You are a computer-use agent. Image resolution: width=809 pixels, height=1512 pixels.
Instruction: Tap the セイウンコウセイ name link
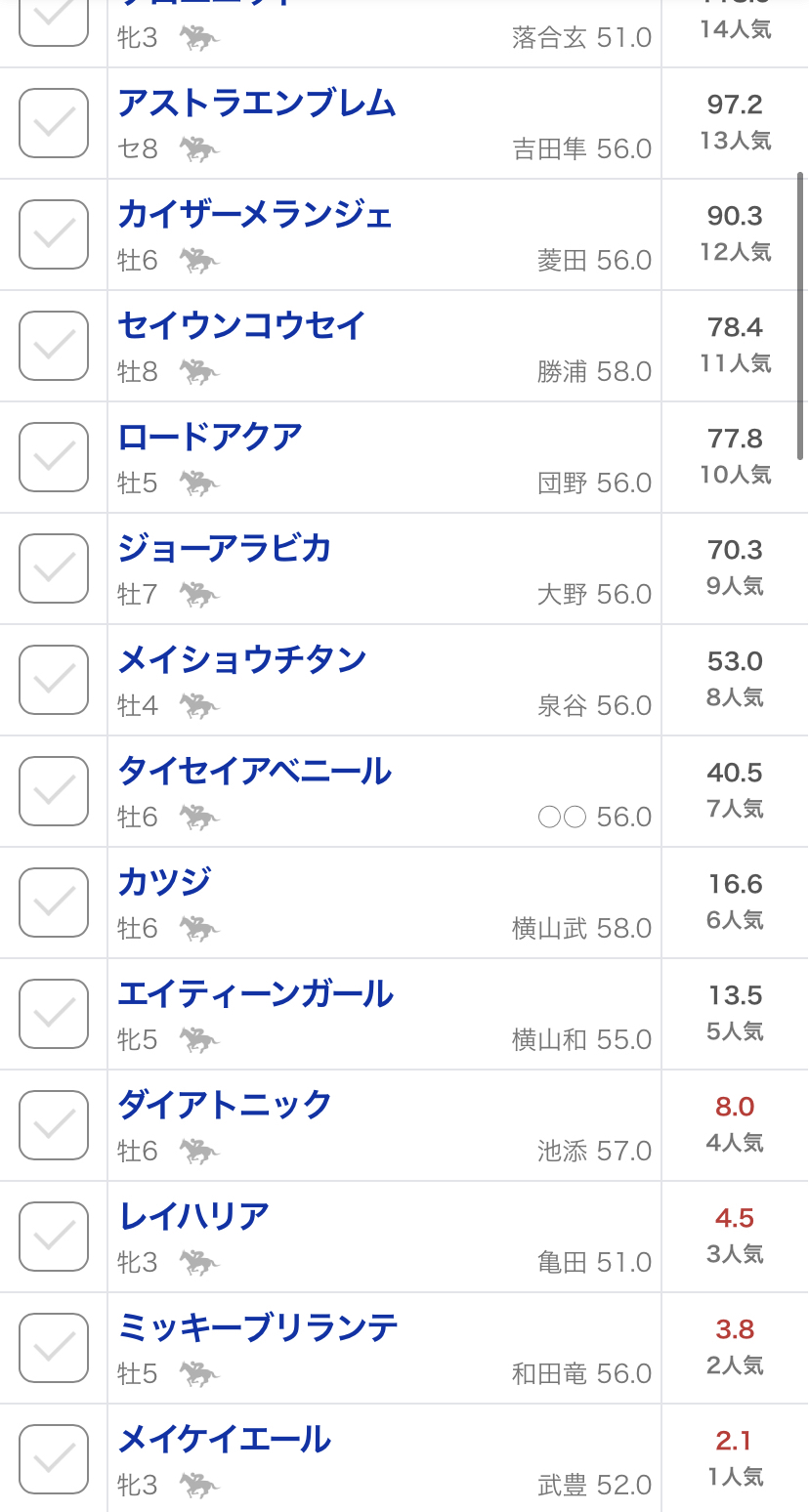pos(241,326)
